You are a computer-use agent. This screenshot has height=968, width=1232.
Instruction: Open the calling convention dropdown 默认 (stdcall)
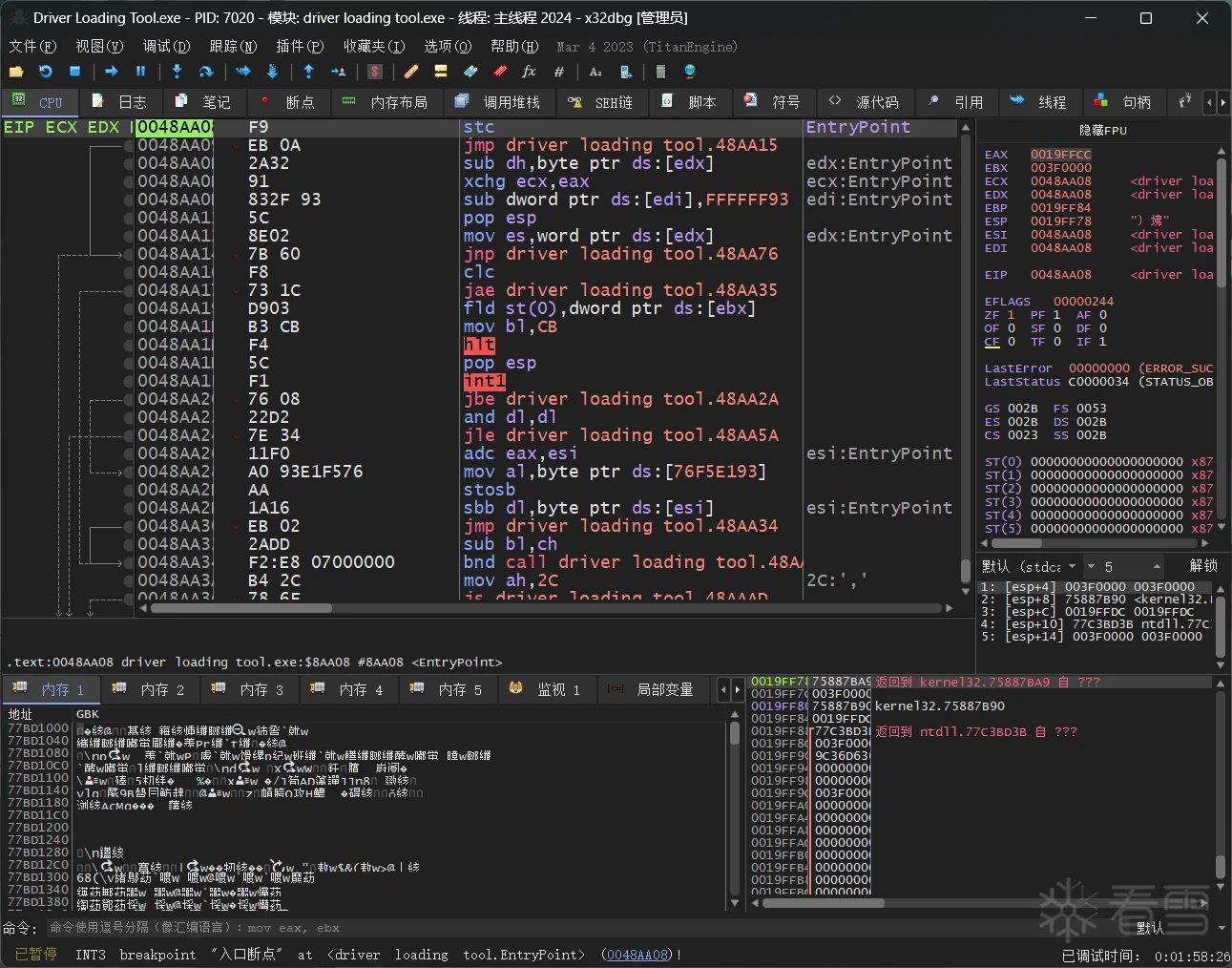coord(1030,566)
